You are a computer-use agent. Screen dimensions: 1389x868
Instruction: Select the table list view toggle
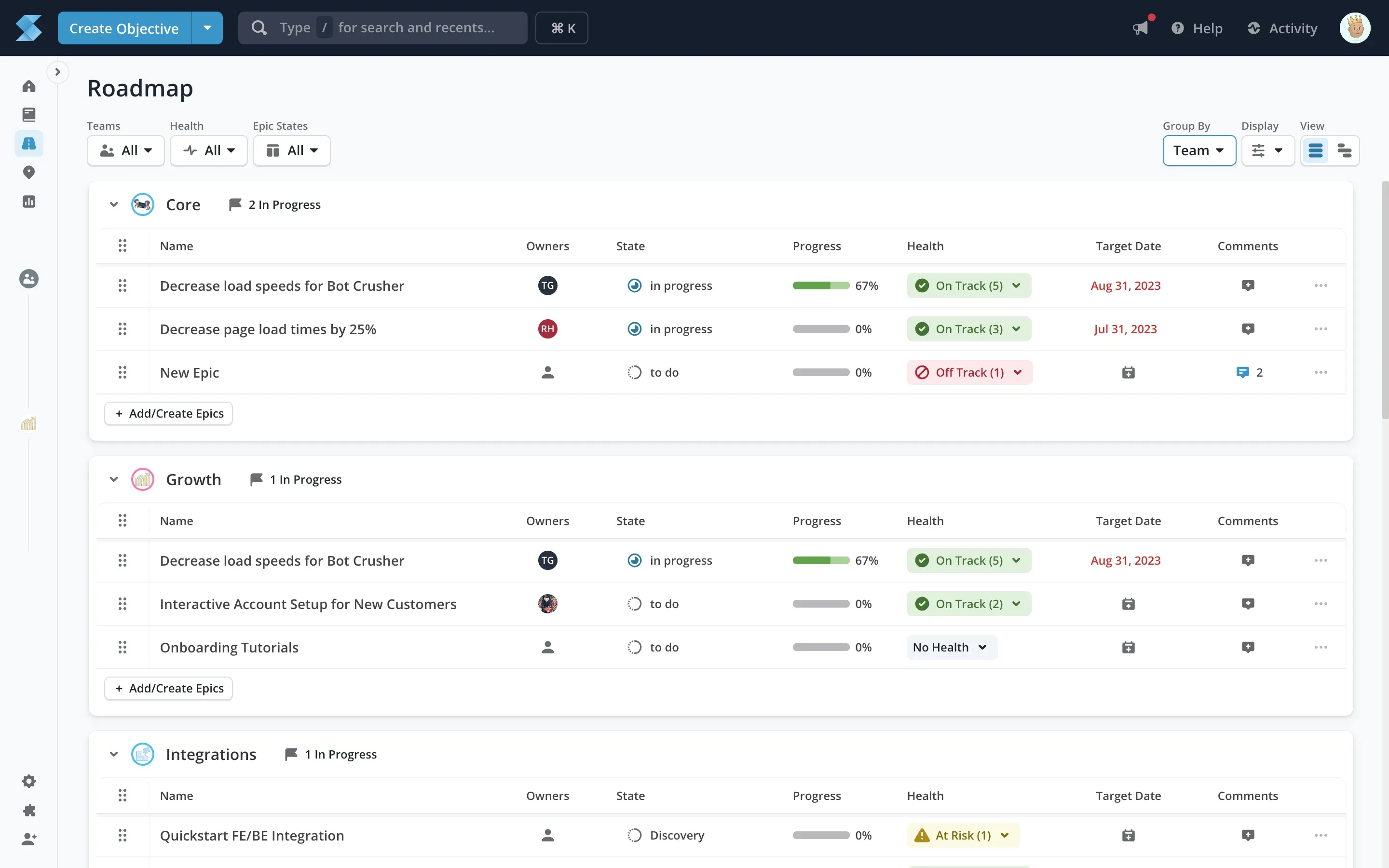(x=1315, y=150)
